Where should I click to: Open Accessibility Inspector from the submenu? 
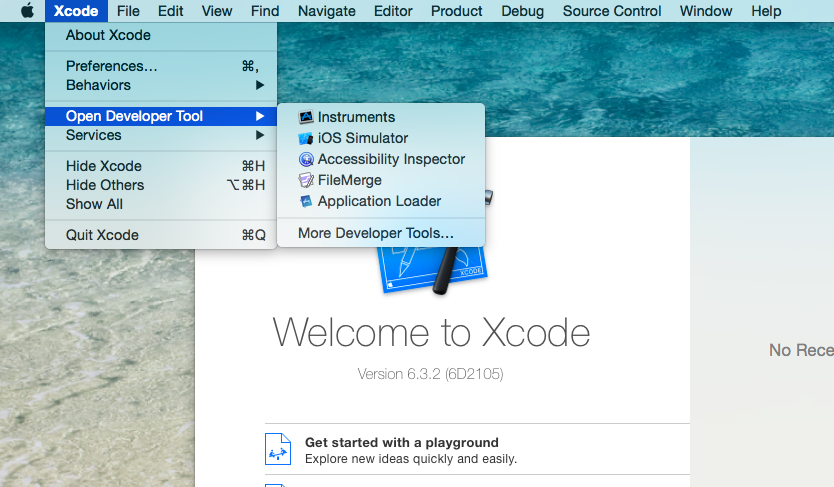pos(381,159)
